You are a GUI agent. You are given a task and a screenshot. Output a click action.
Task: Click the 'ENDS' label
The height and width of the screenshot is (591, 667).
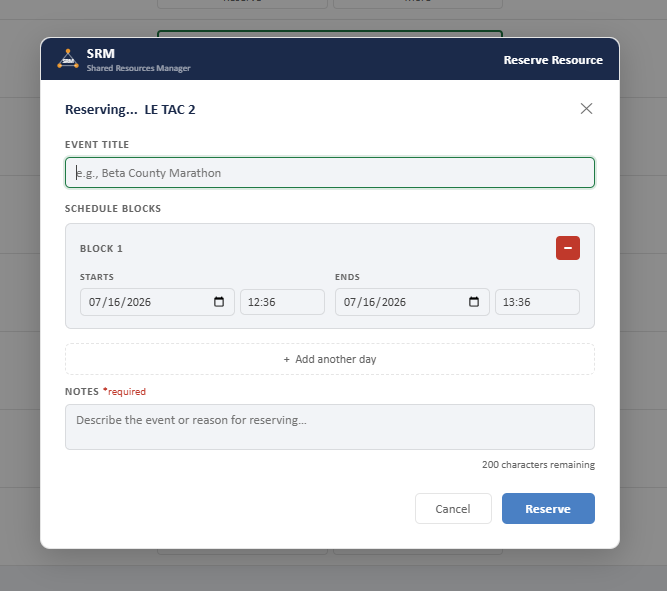[347, 277]
